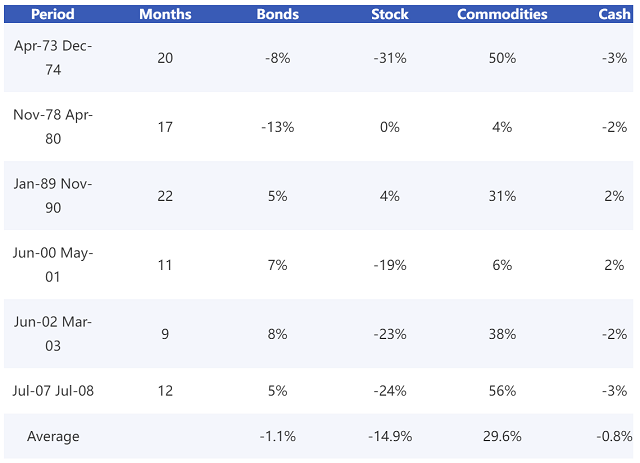640x463 pixels.
Task: Click the Average row label
Action: (53, 436)
